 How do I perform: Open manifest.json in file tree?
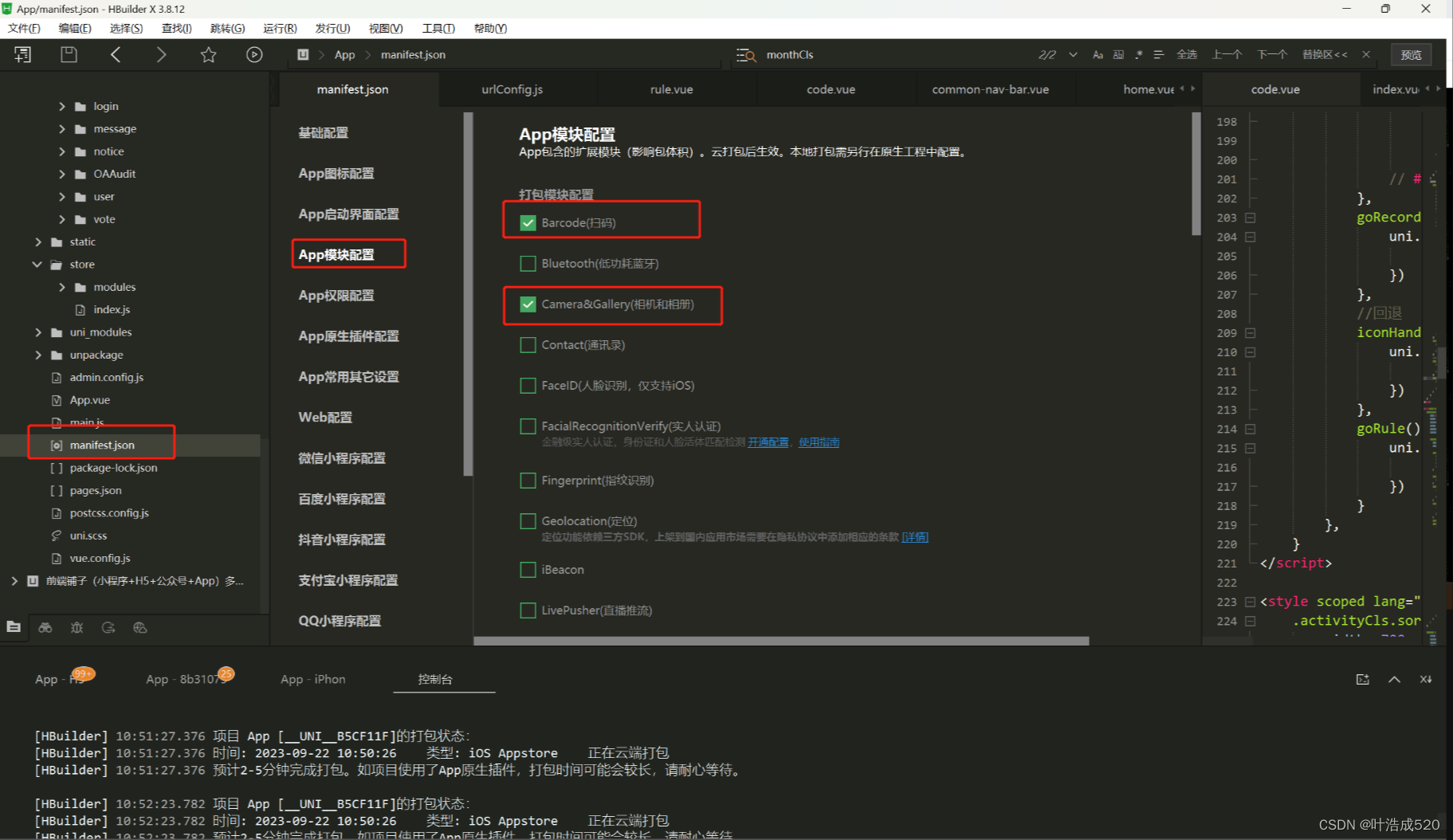pos(102,445)
